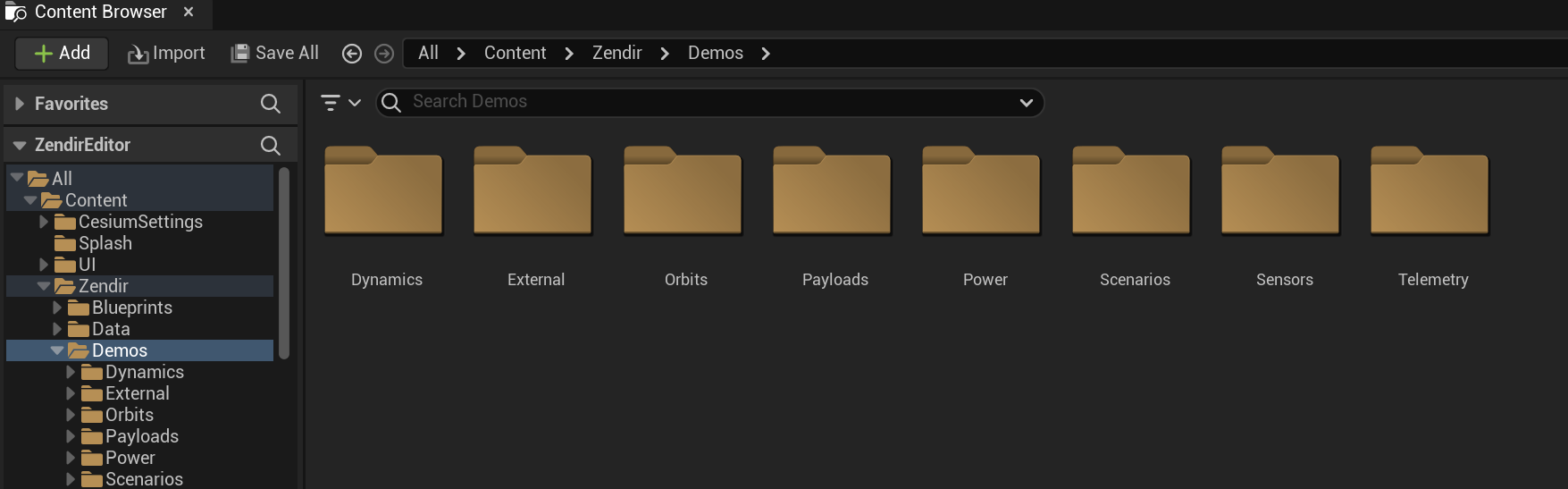Expand the CesiumSettings tree folder
1568x489 pixels.
pyautogui.click(x=44, y=222)
